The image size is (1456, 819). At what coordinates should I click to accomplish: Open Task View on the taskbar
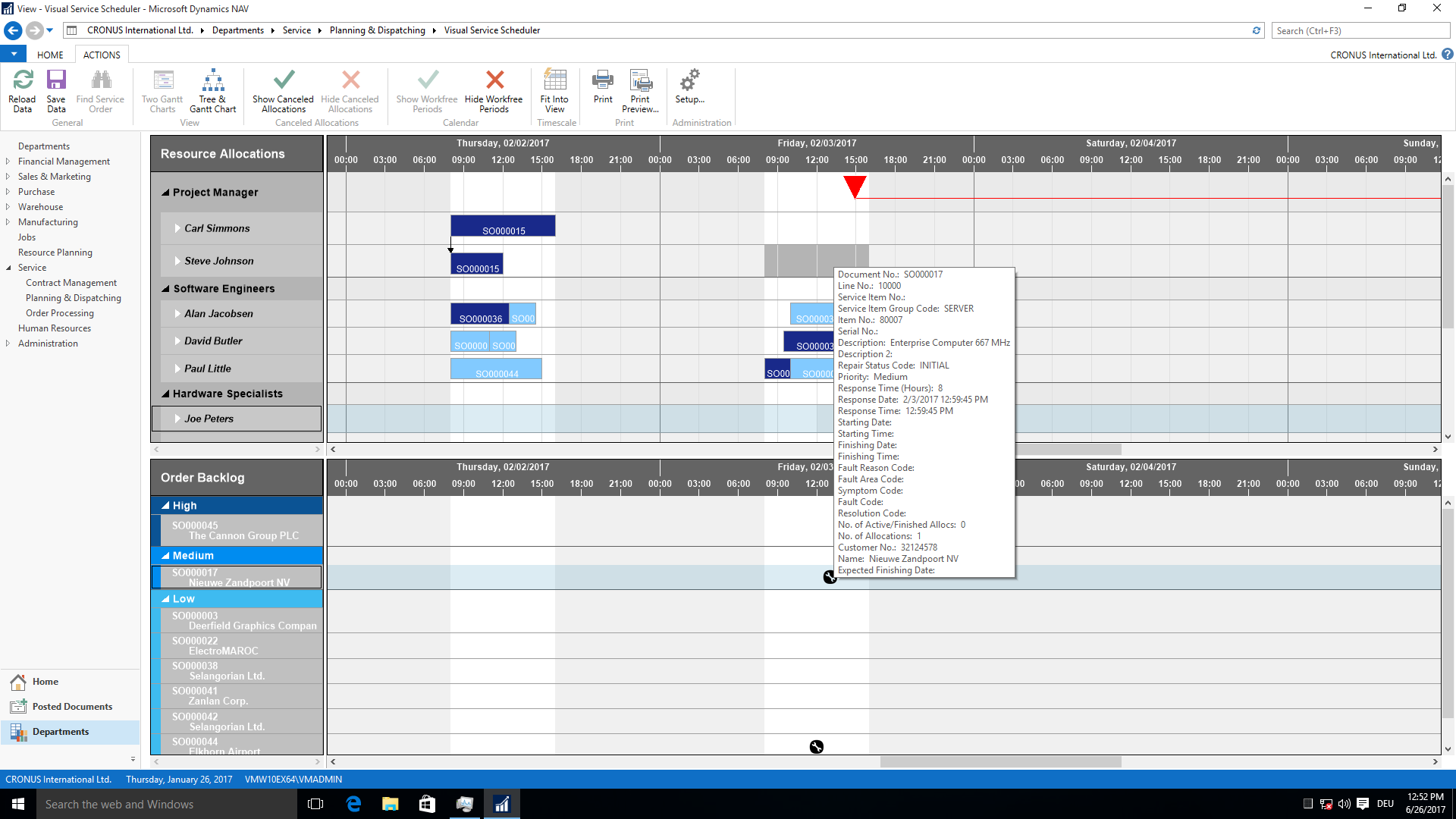tap(316, 804)
